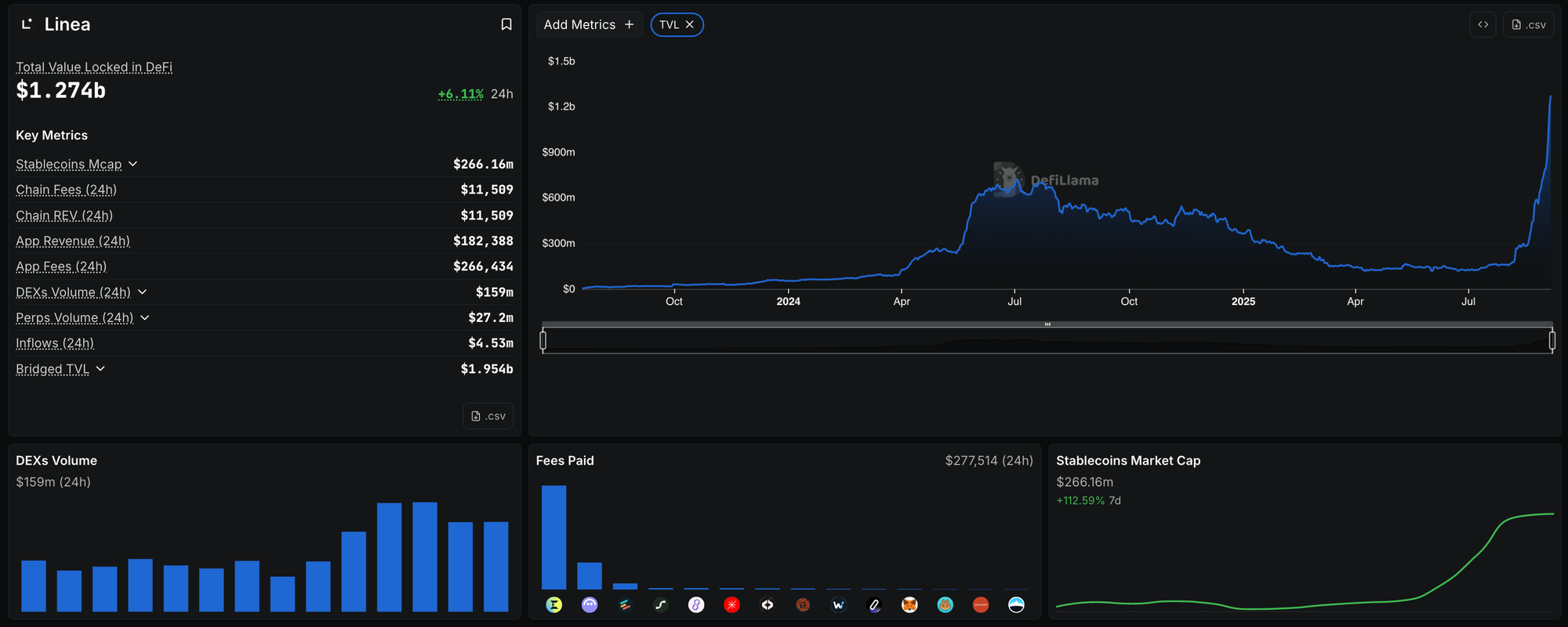Expand Perps Volume (24h) details
1568x627 pixels.
(x=145, y=317)
